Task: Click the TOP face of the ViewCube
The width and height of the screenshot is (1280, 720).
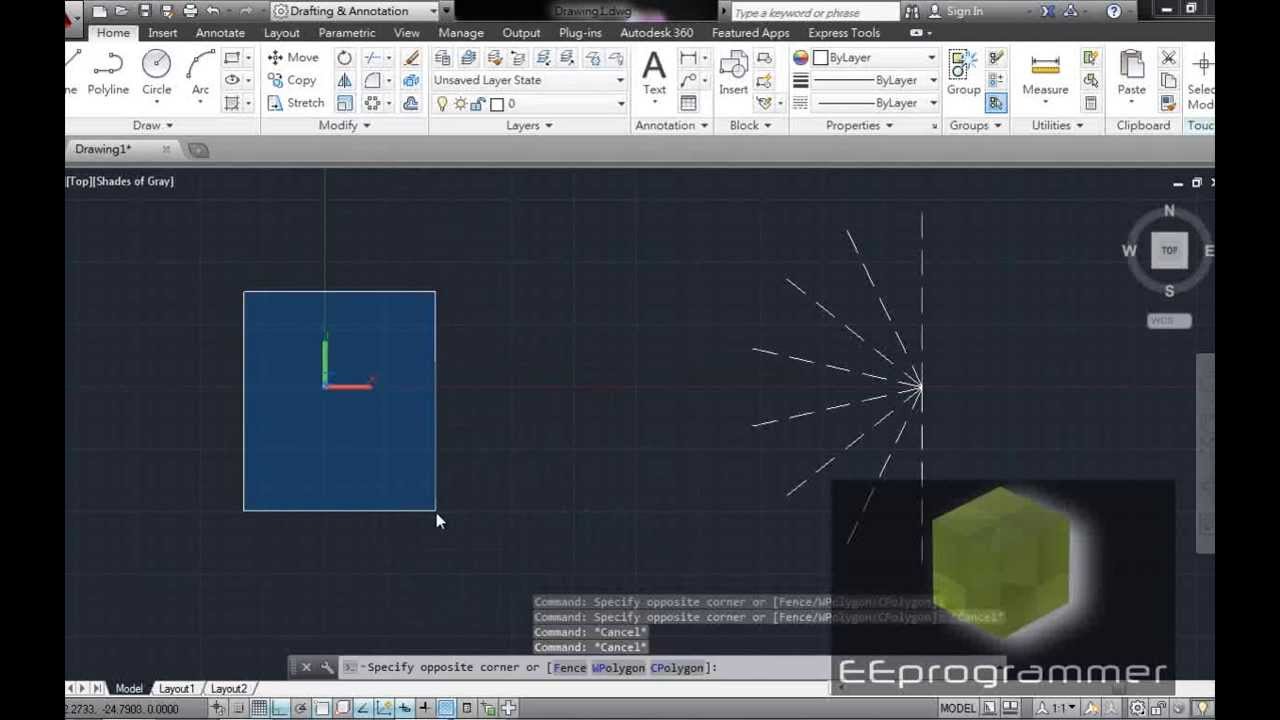Action: click(x=1169, y=250)
